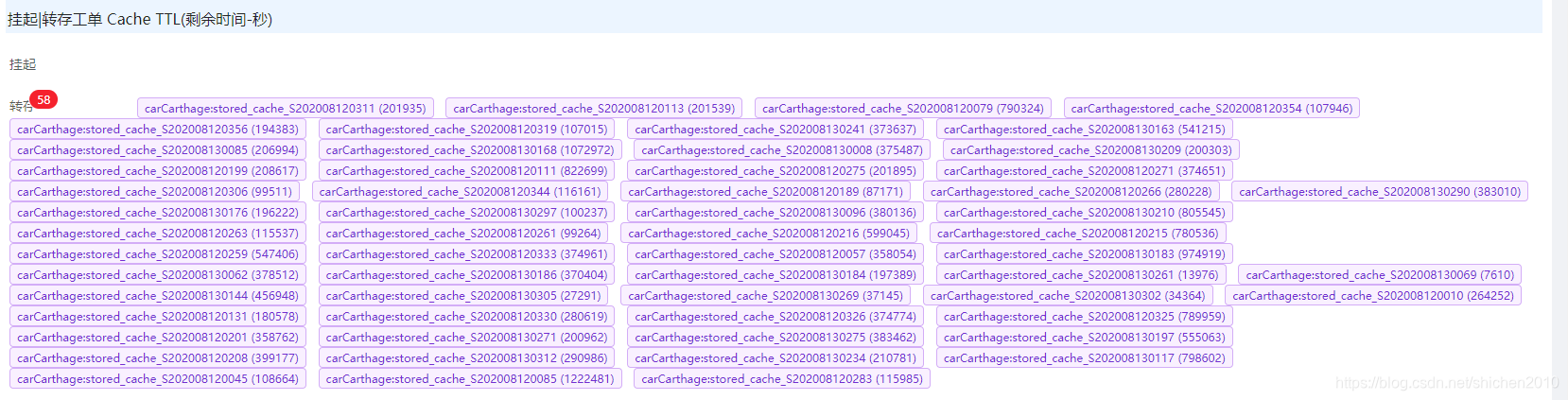Pick tag S202008120271 (374651)

[x=1085, y=171]
